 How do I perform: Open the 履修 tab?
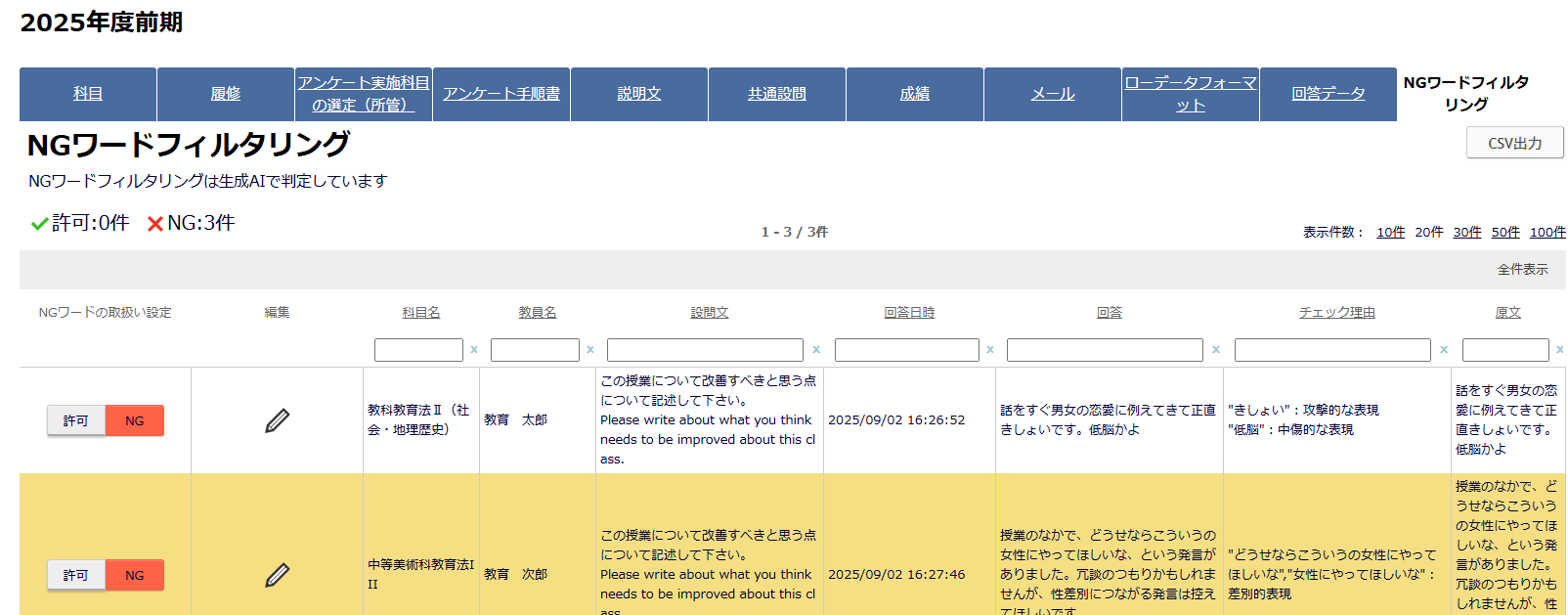(x=226, y=94)
